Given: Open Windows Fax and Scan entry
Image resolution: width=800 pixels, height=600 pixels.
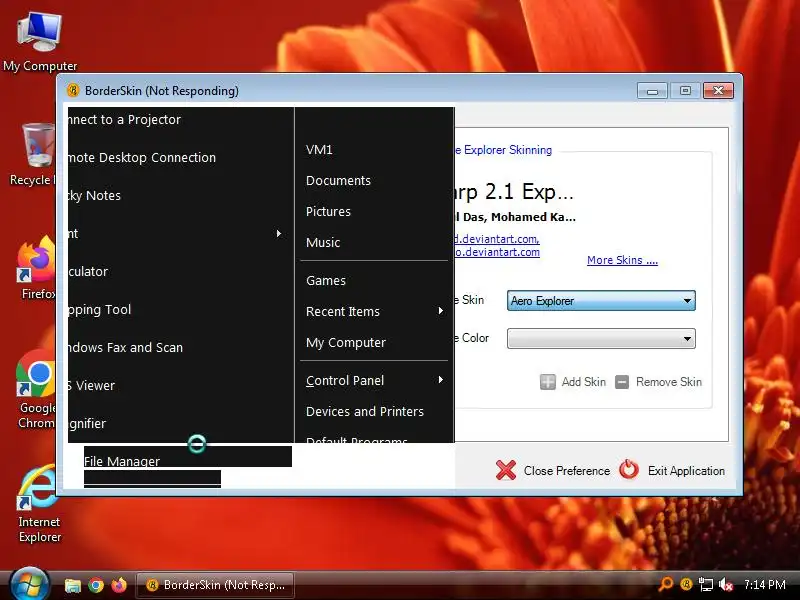Looking at the screenshot, I should pos(181,347).
